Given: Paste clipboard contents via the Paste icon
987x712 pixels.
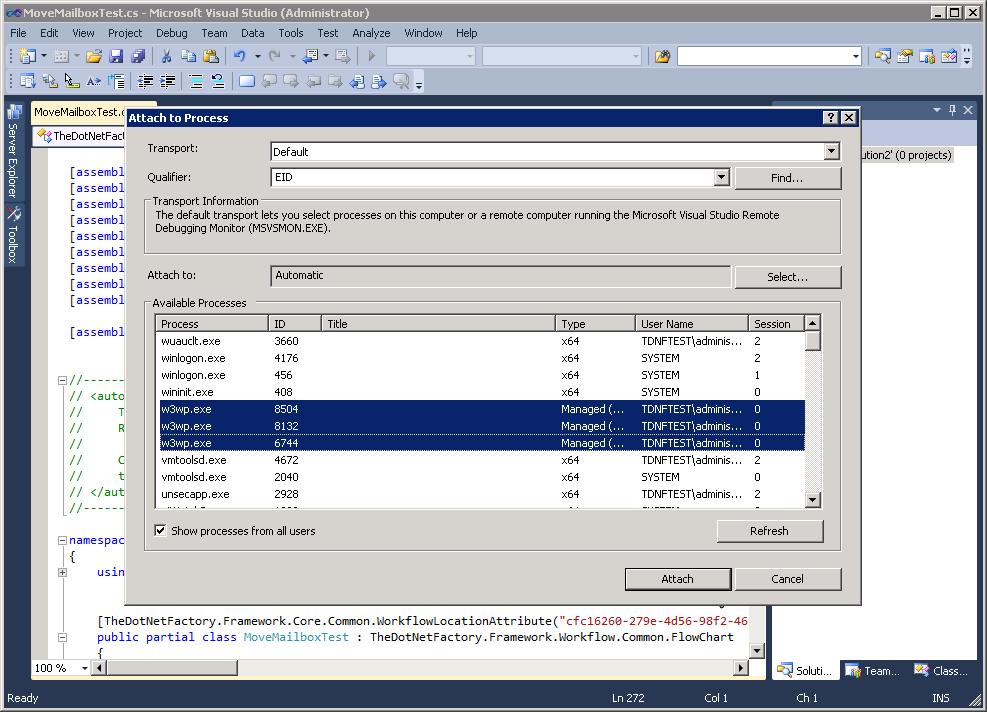Looking at the screenshot, I should click(212, 56).
